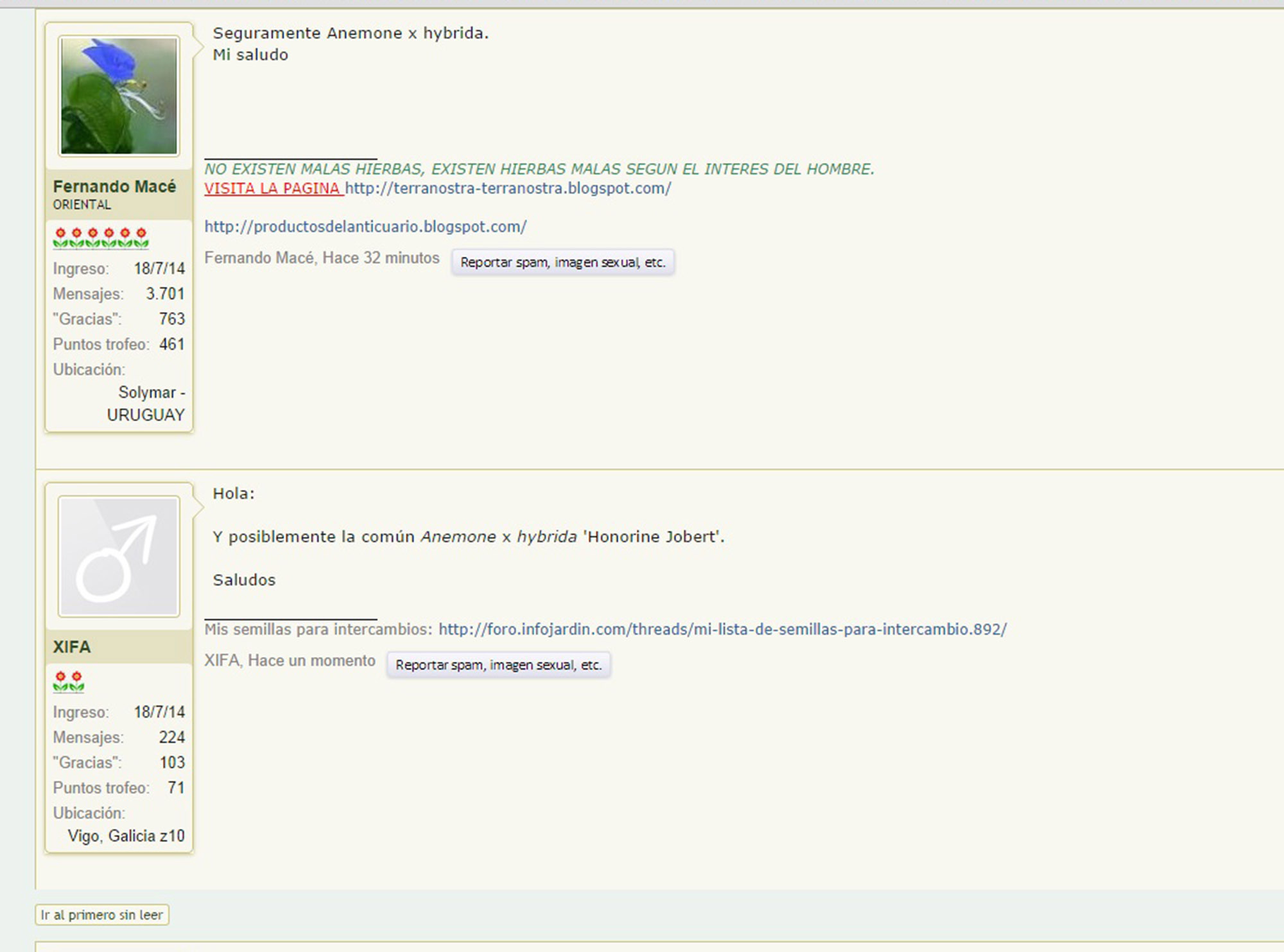The width and height of the screenshot is (1284, 952).
Task: Open XIFA's seed exchange list link
Action: pos(722,629)
